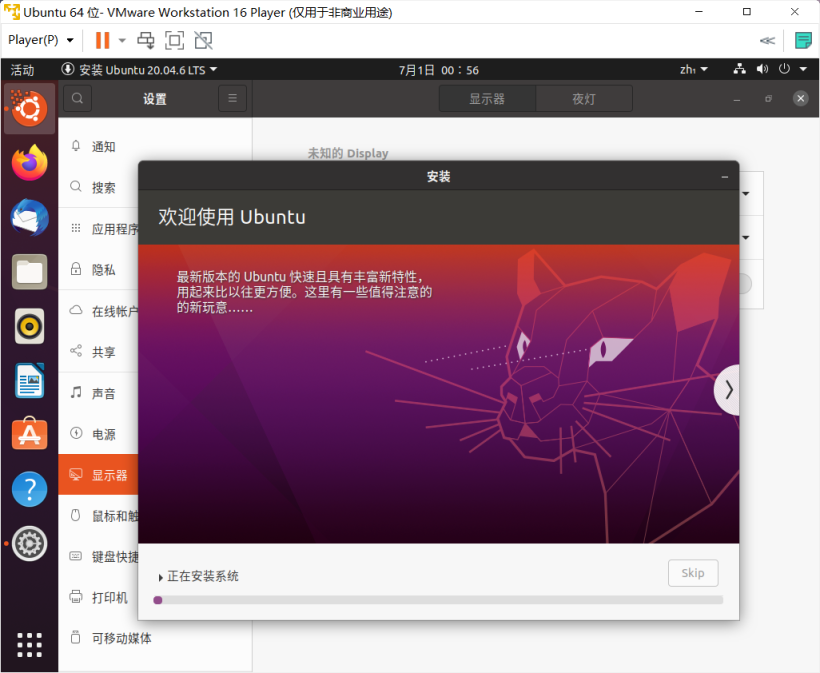This screenshot has width=820, height=673.
Task: Open LibreOffice Writer from the dock
Action: (29, 381)
